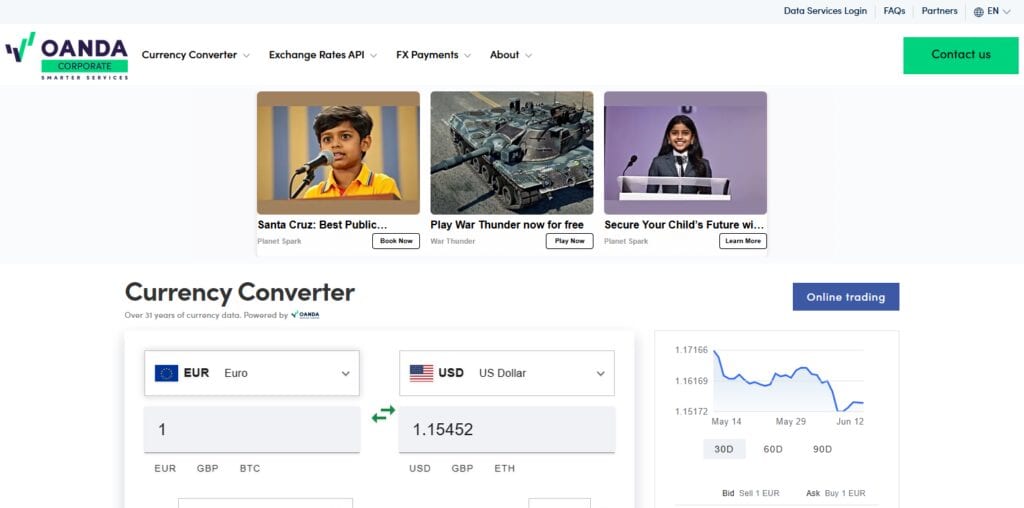Select the 60D chart range tab
Viewport: 1024px width, 508px height.
(x=773, y=449)
